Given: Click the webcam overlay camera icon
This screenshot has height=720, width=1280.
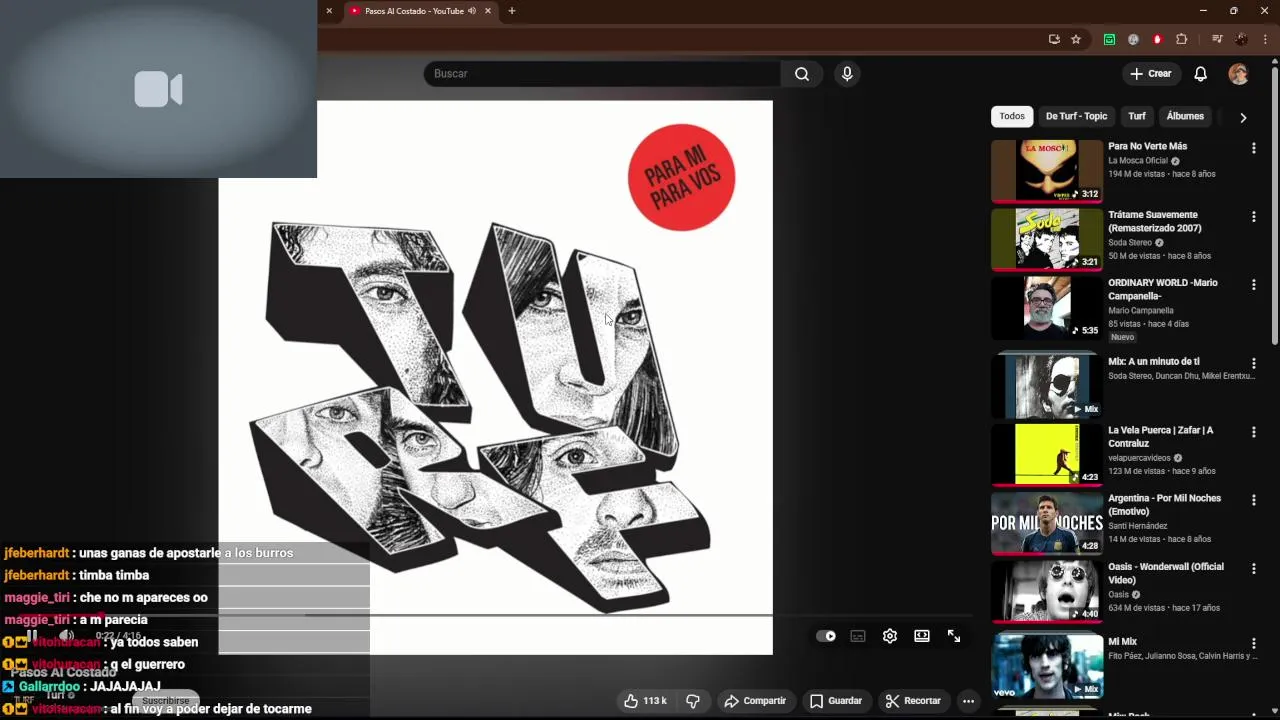Looking at the screenshot, I should click(158, 89).
